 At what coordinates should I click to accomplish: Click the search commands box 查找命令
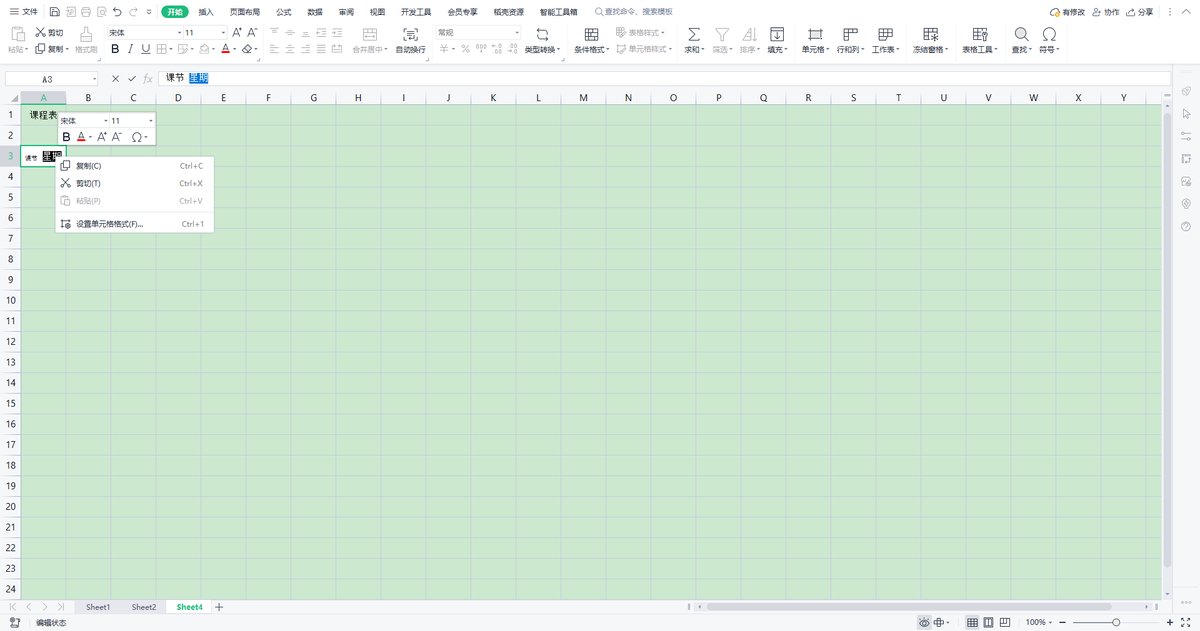coord(640,12)
